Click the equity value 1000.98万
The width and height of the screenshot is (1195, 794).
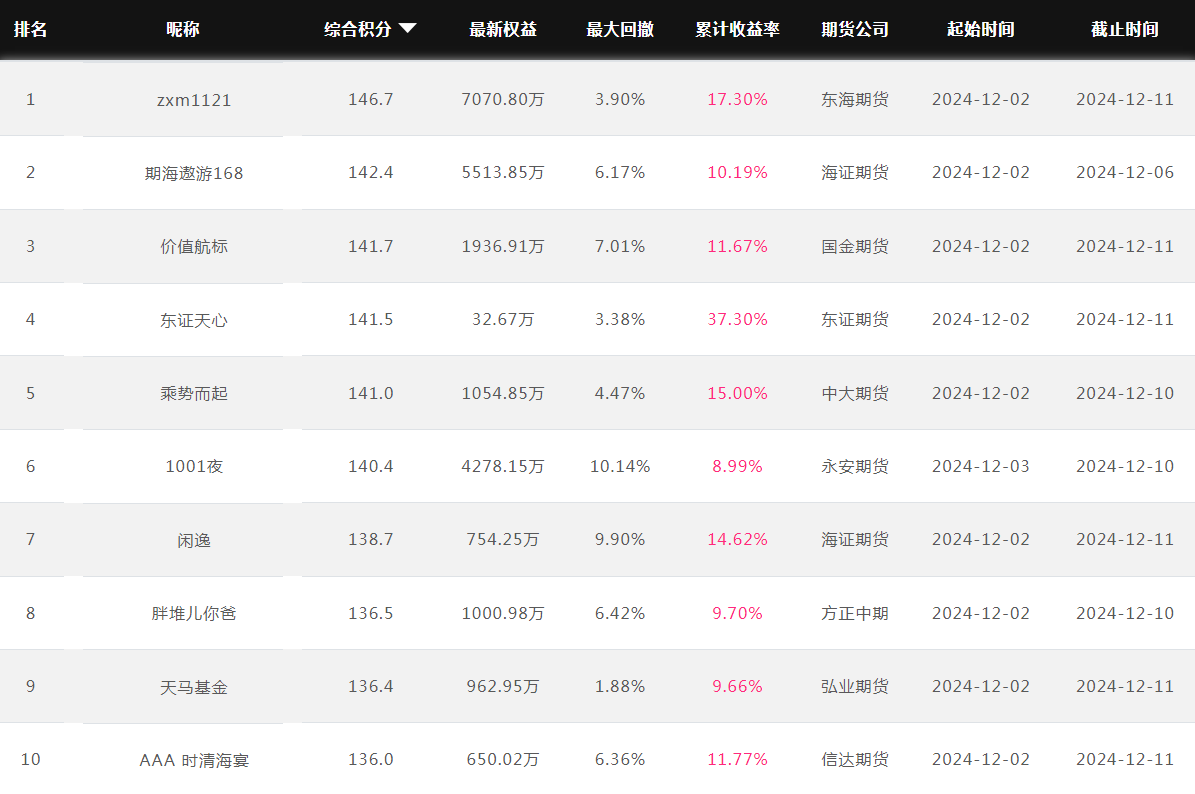503,613
